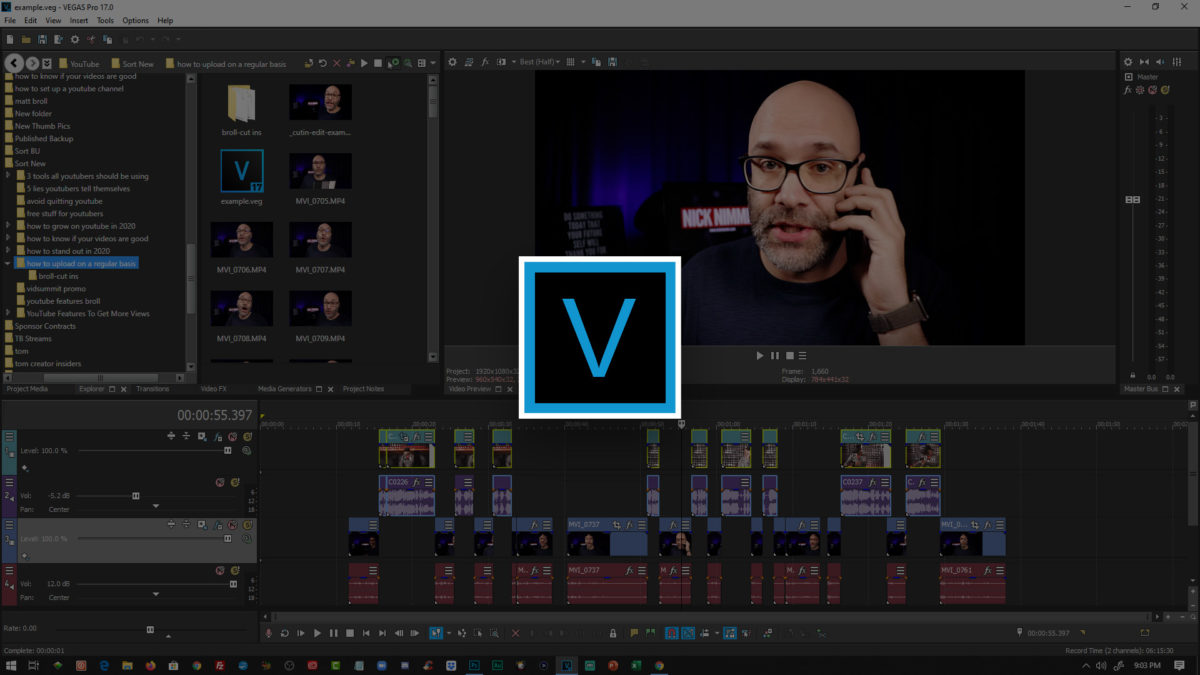Expand '3 tools all youtubers should be using' folder

pyautogui.click(x=8, y=176)
